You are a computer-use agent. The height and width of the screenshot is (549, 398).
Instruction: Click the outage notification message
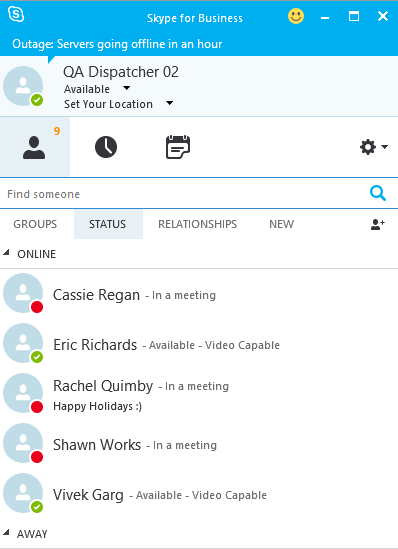point(117,44)
